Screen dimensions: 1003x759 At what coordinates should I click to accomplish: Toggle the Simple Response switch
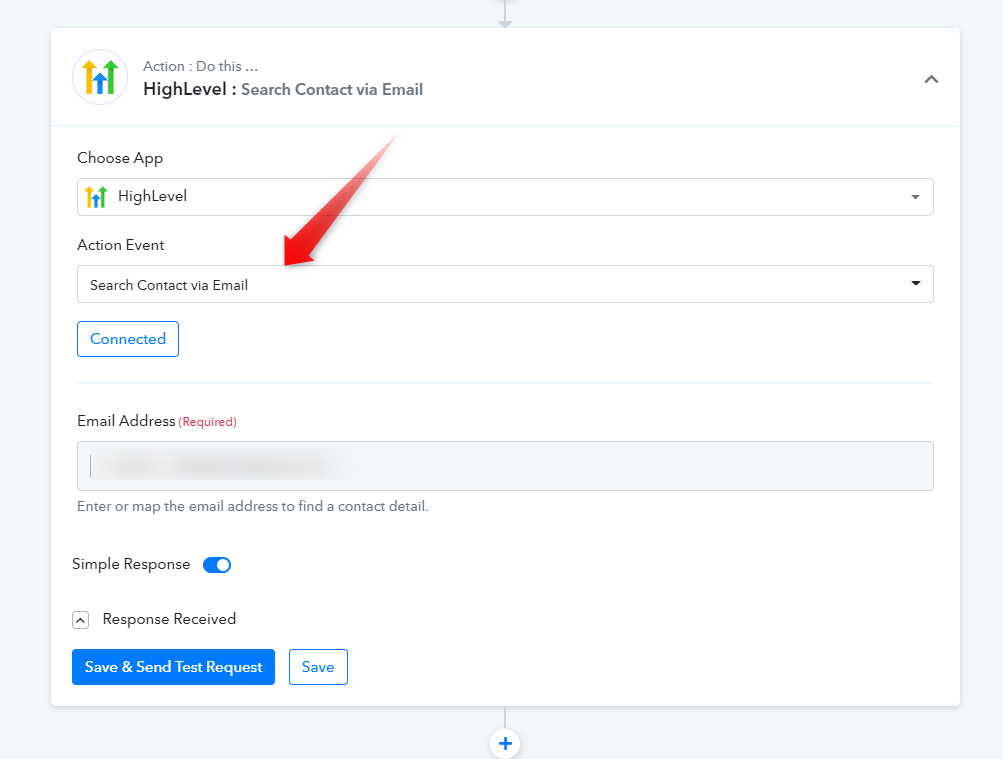click(x=217, y=565)
